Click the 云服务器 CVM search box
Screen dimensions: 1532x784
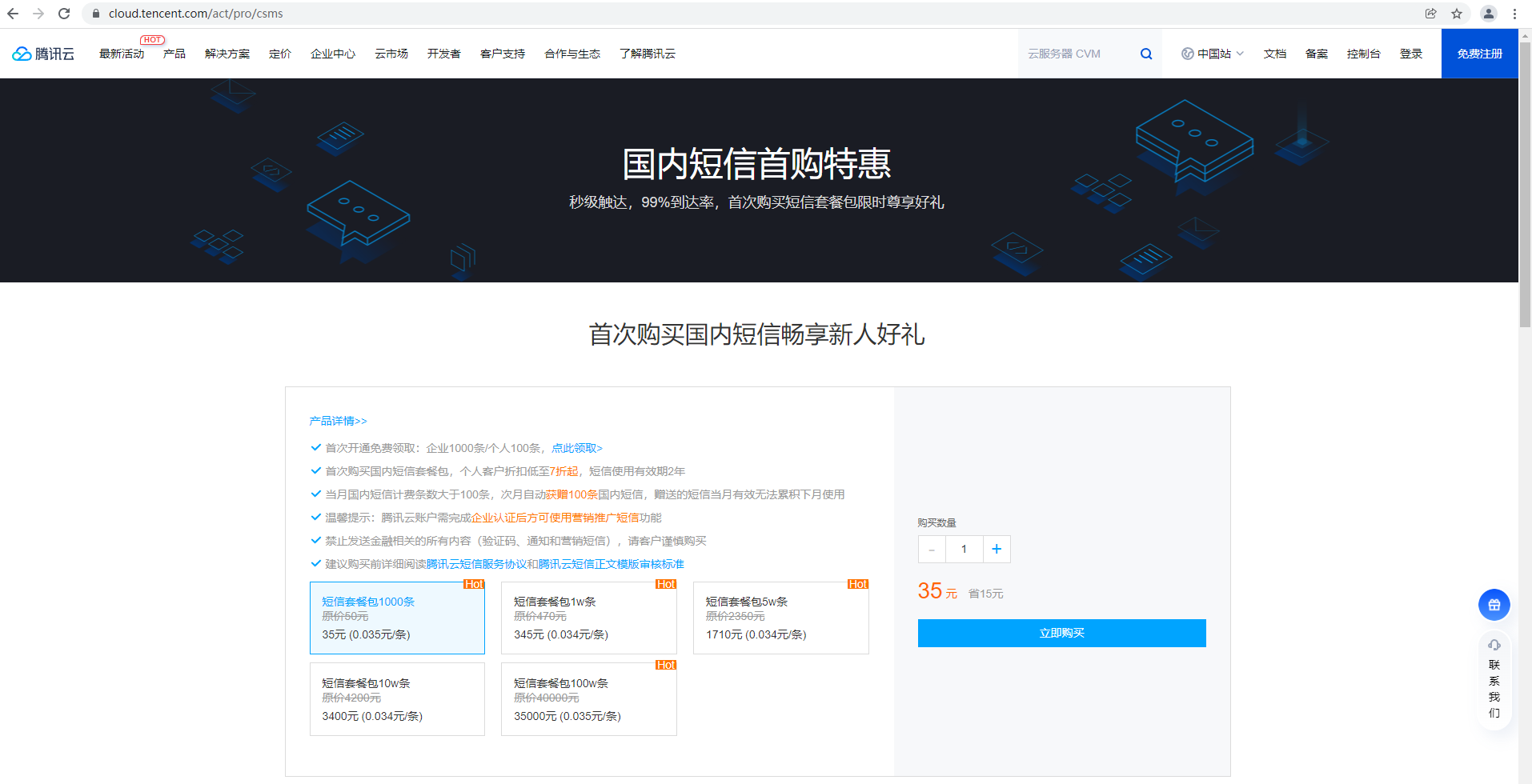(1077, 54)
